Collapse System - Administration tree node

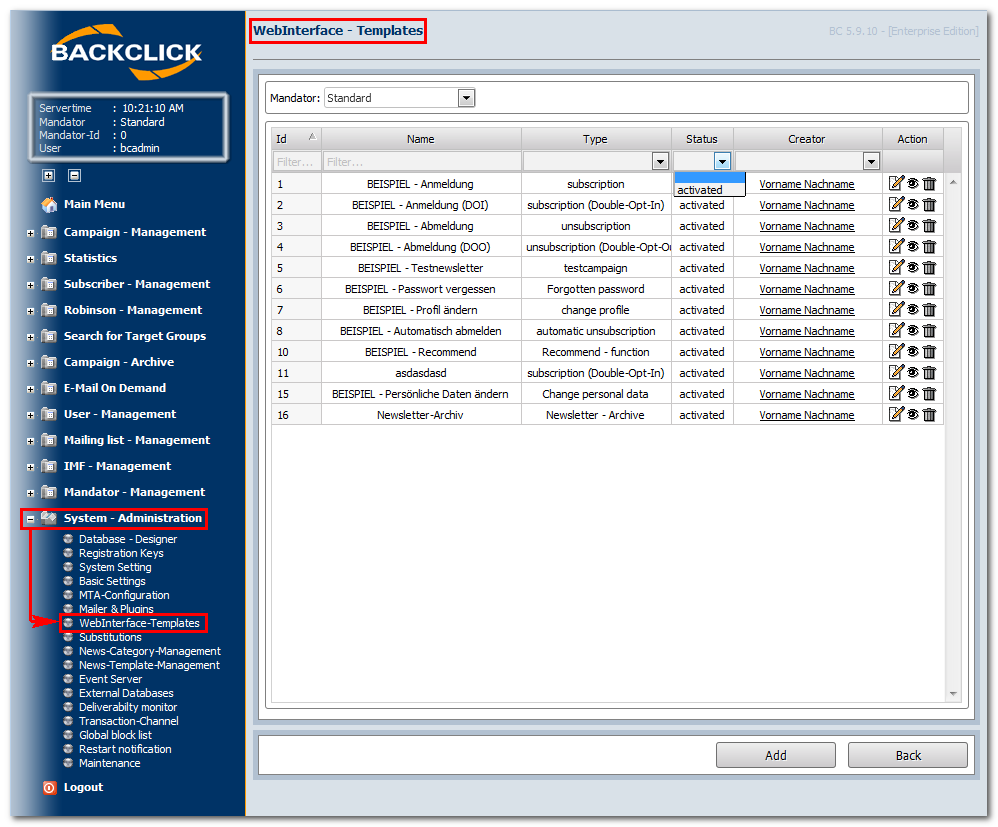pos(31,520)
